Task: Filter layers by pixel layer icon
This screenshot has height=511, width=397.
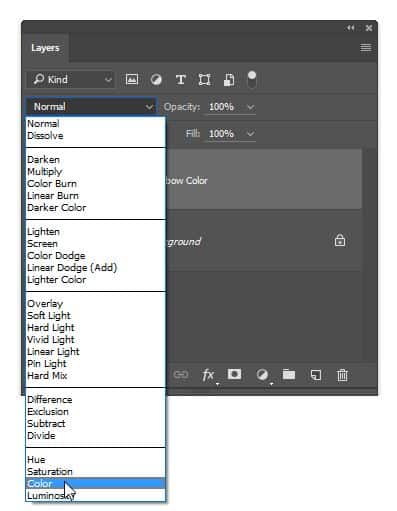Action: 132,80
